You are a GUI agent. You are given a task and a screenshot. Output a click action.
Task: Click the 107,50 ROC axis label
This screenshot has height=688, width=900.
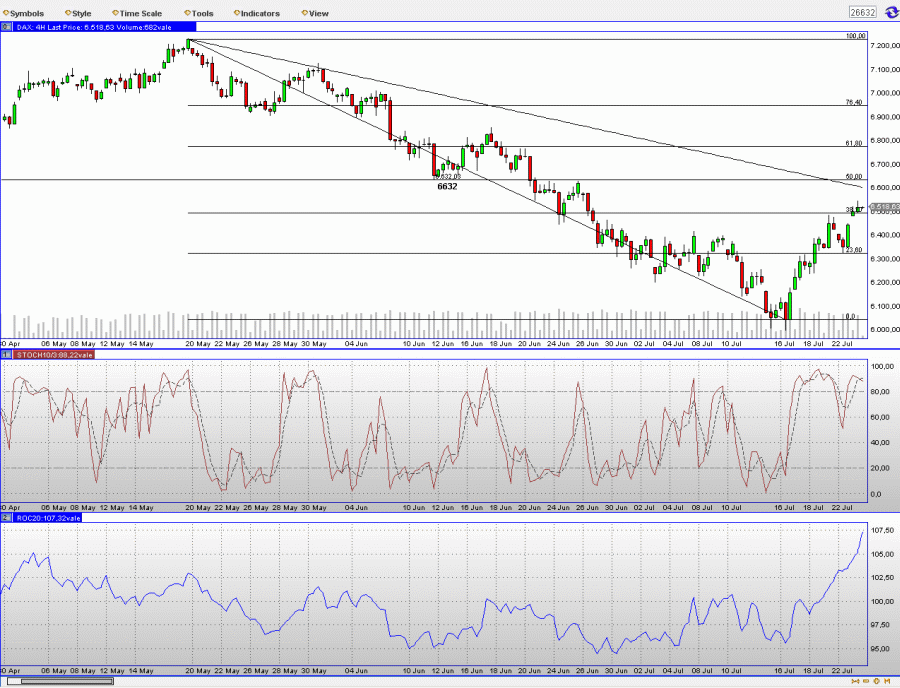pos(882,530)
